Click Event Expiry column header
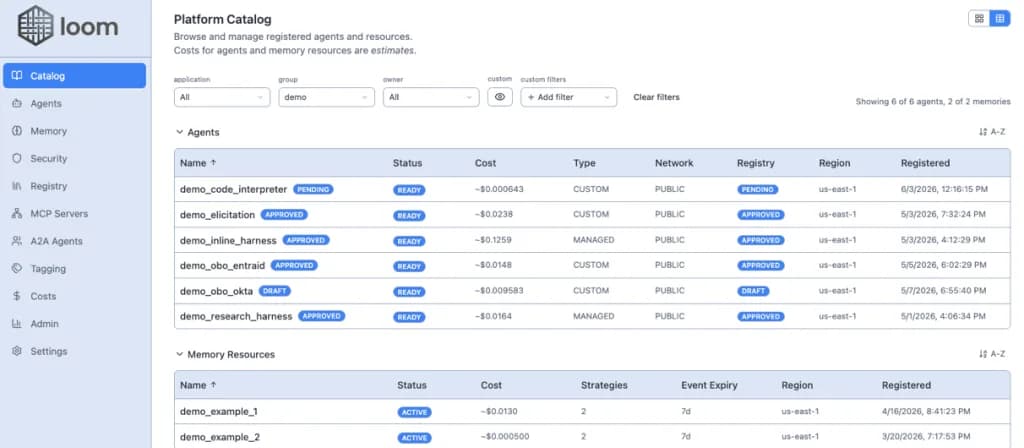Viewport: 1024px width, 448px height. (x=709, y=385)
